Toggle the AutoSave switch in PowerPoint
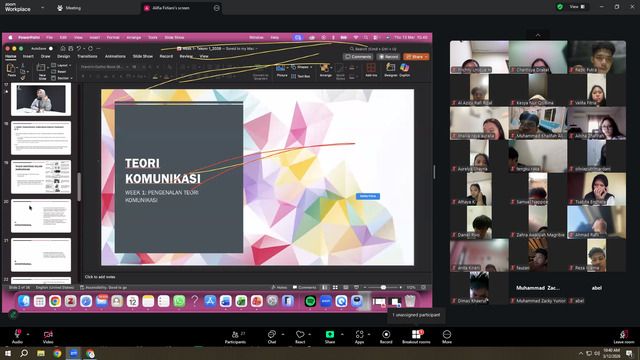The image size is (640, 360). tap(51, 49)
